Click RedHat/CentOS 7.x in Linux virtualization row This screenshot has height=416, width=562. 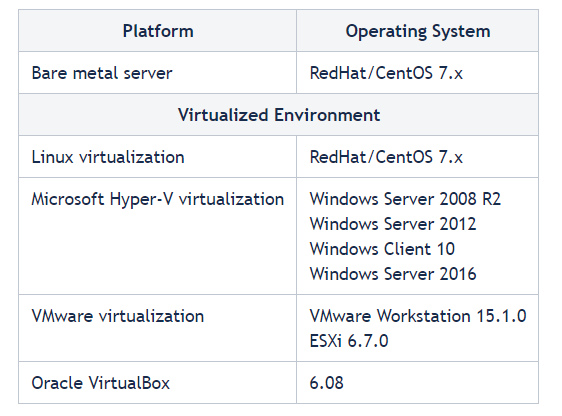(386, 157)
